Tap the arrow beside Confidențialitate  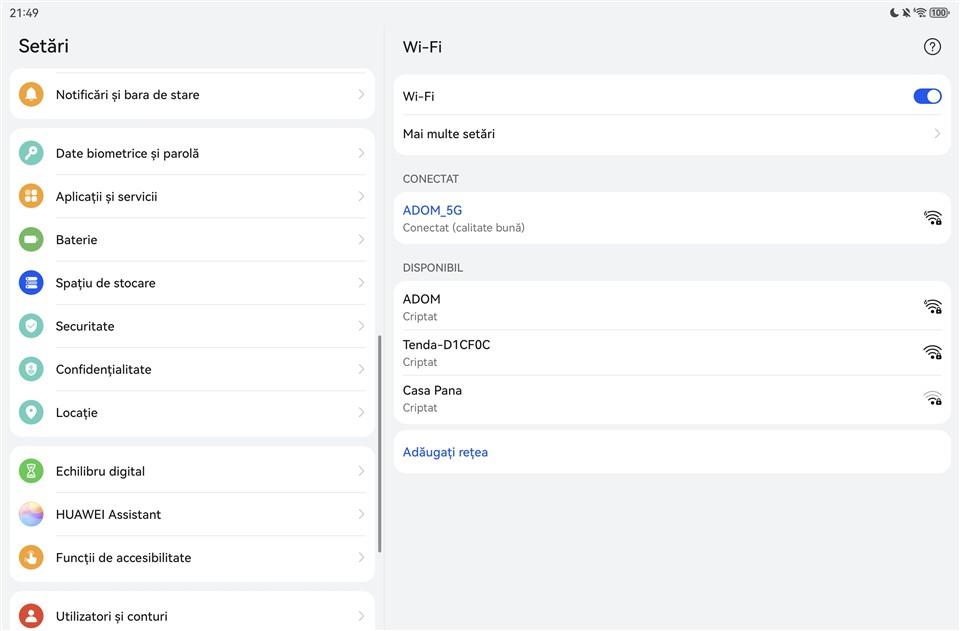click(x=361, y=369)
